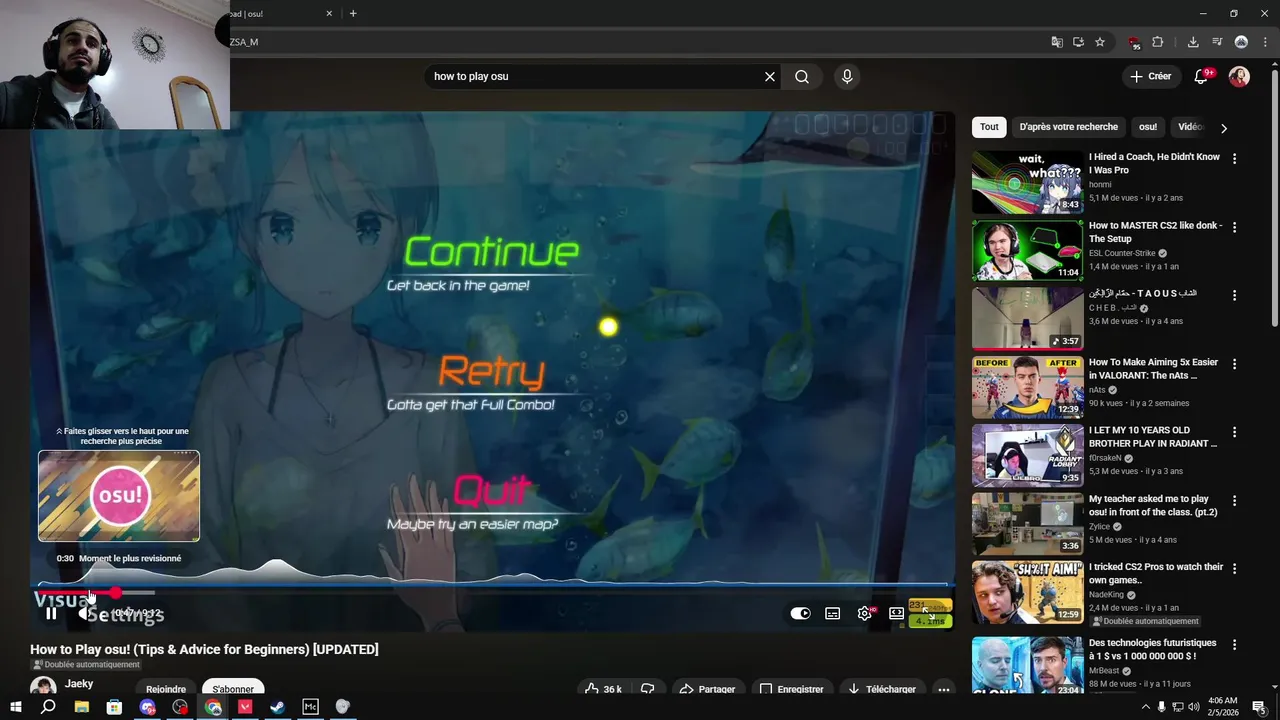This screenshot has width=1280, height=720.
Task: Toggle the autoplay switch in player
Action: click(800, 614)
